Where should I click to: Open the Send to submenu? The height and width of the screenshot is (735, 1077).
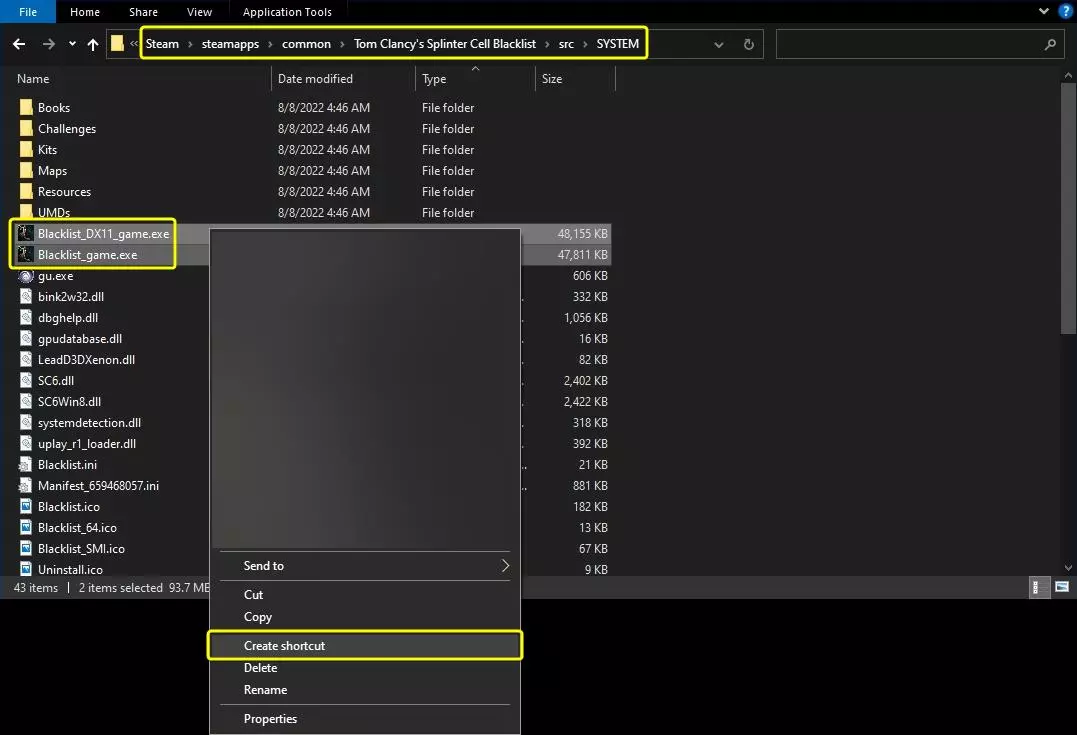click(365, 566)
